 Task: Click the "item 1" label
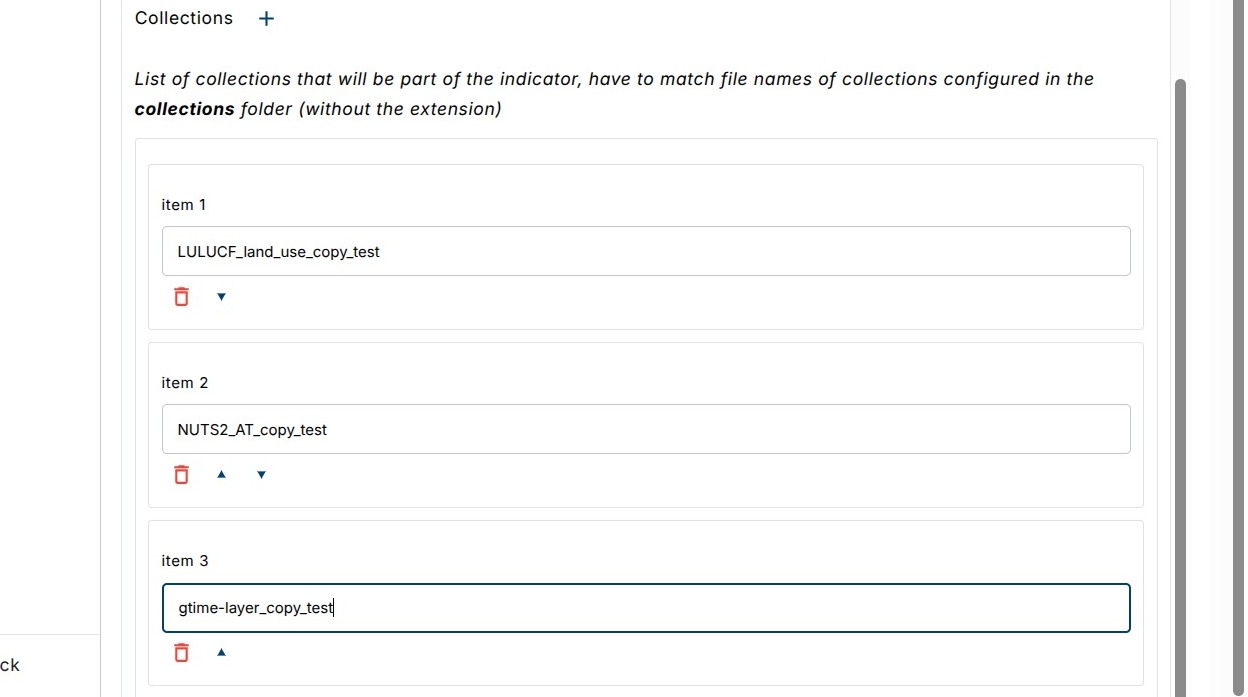click(x=184, y=205)
